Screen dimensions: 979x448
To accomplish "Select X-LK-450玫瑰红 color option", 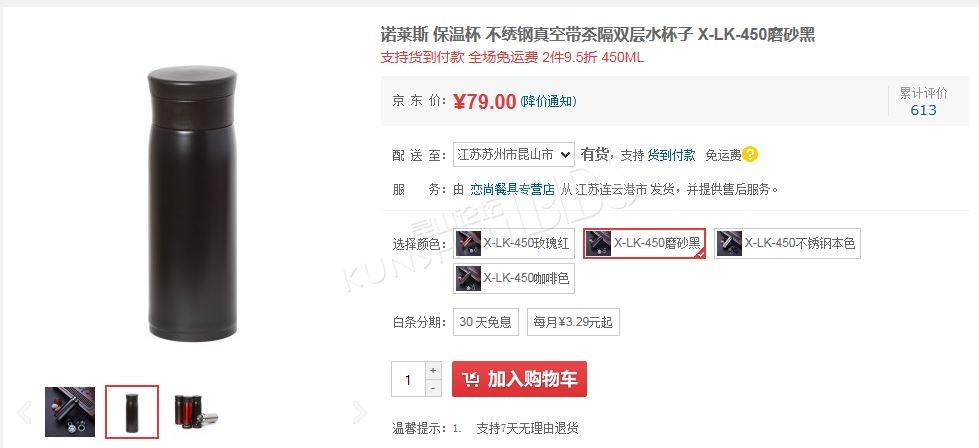I will [514, 243].
